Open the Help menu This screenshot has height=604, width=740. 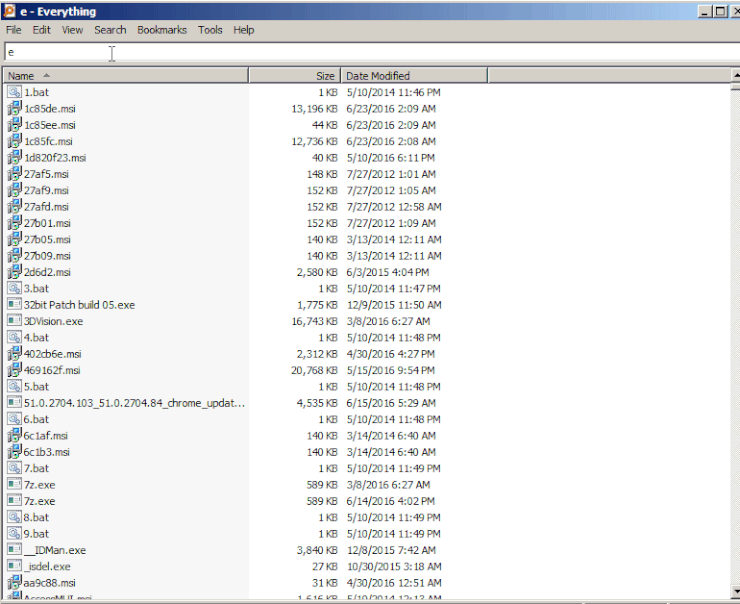pos(244,30)
